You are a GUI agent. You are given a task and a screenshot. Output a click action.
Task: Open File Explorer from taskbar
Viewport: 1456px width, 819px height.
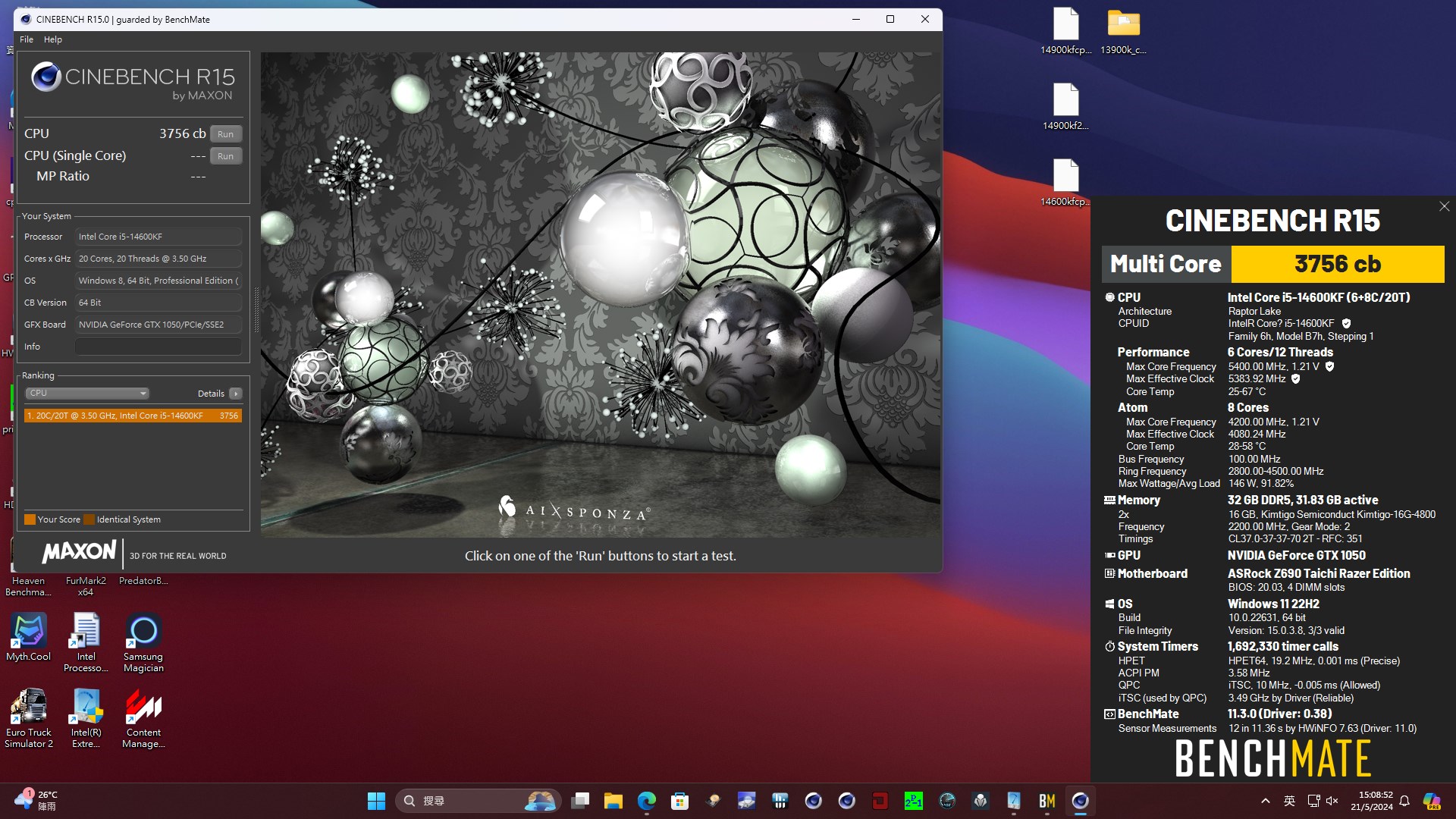pos(613,801)
